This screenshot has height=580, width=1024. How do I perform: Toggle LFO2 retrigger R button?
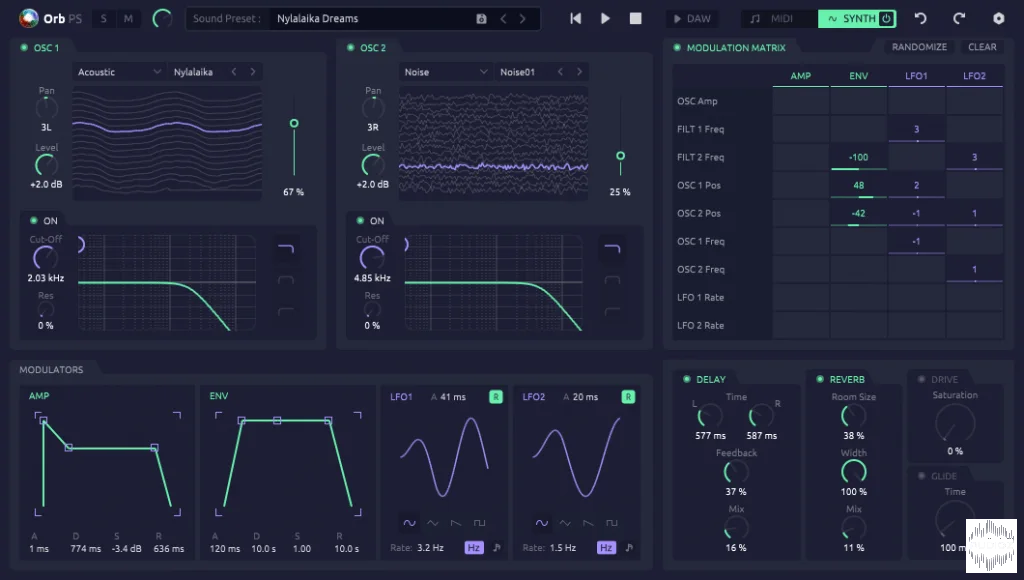coord(628,396)
